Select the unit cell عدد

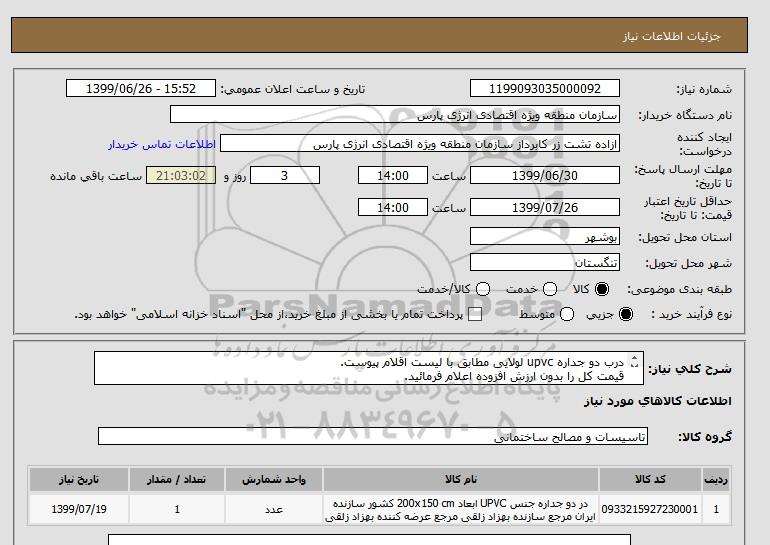pos(274,509)
